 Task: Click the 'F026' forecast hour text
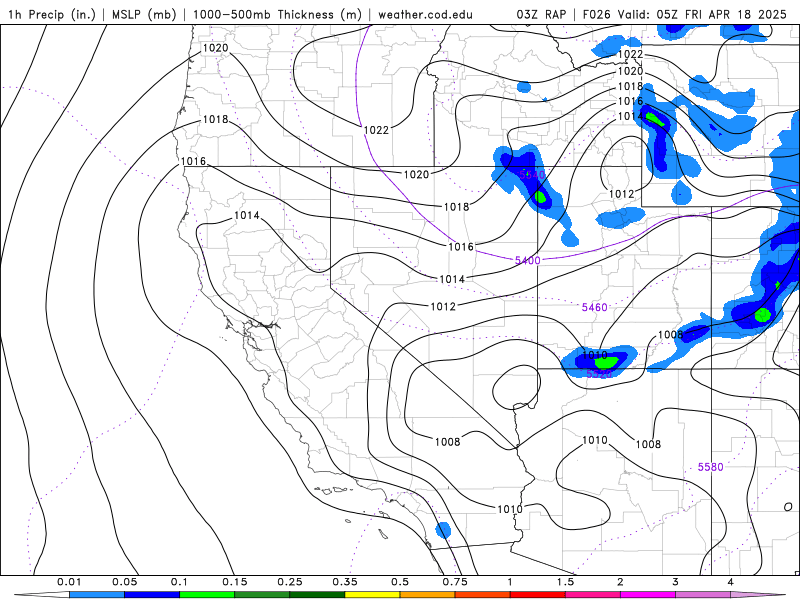pyautogui.click(x=596, y=14)
